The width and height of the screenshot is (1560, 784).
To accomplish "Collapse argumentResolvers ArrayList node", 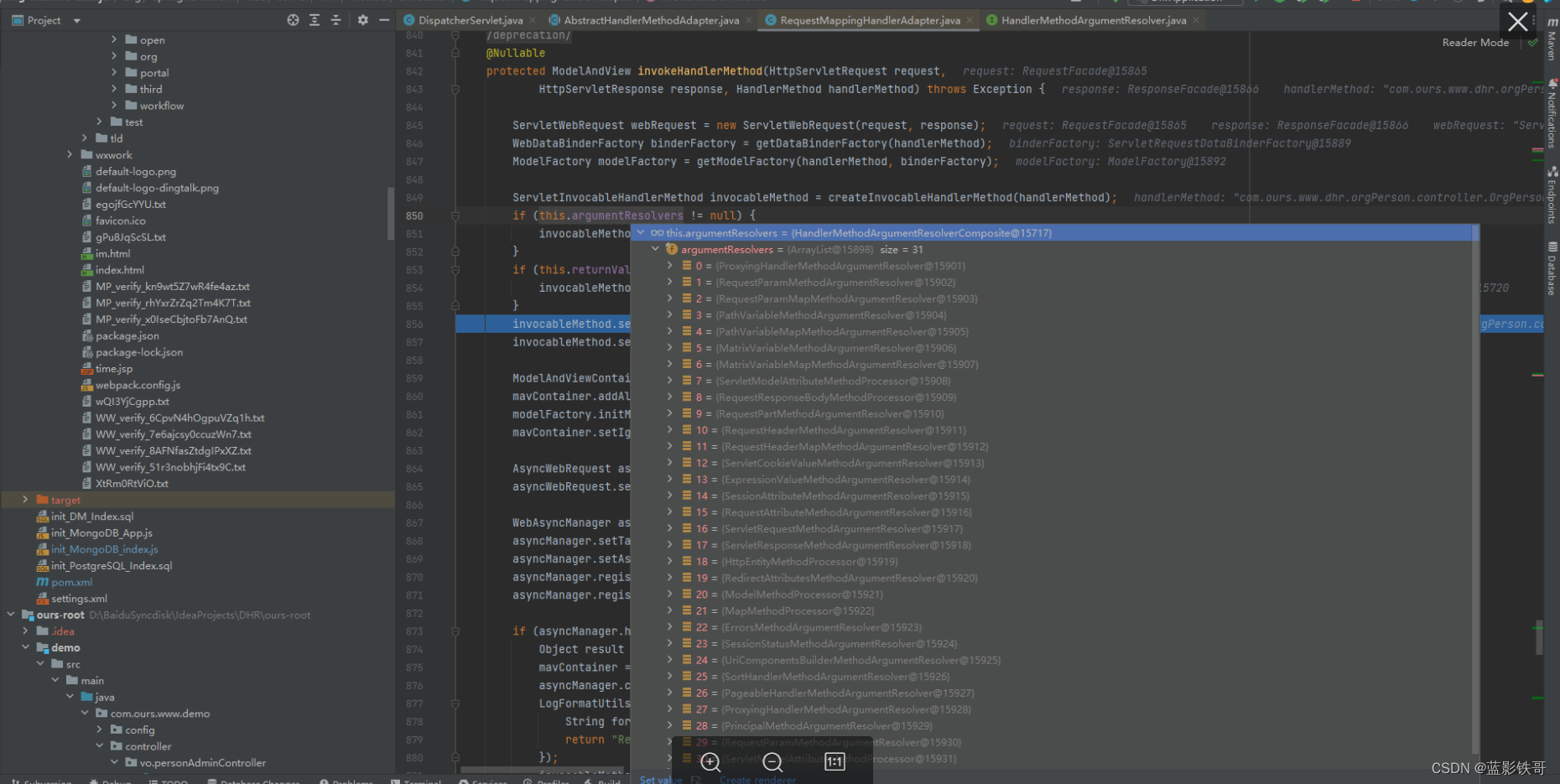I will pos(656,249).
